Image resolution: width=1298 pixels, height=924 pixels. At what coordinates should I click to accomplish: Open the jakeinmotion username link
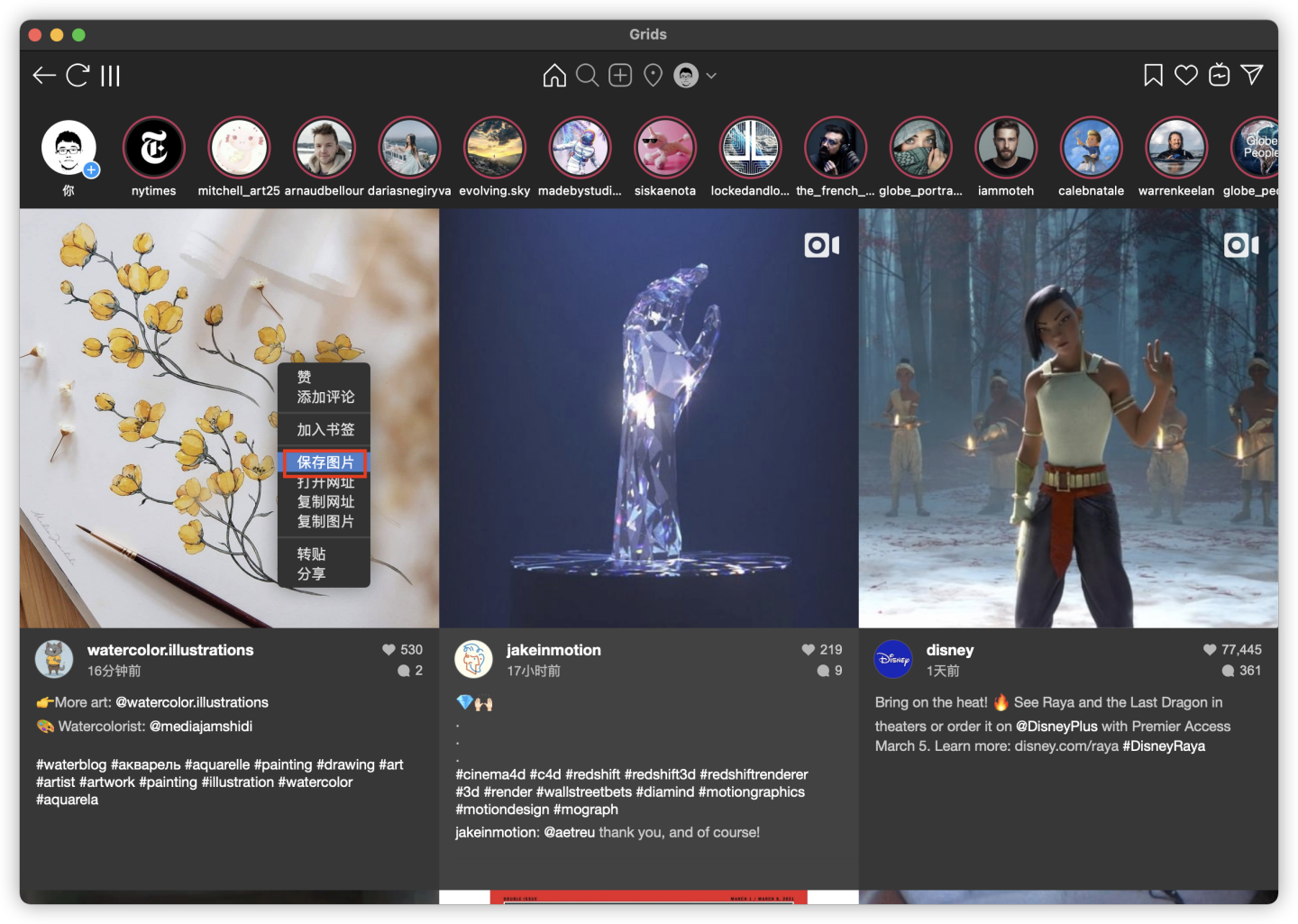click(553, 650)
